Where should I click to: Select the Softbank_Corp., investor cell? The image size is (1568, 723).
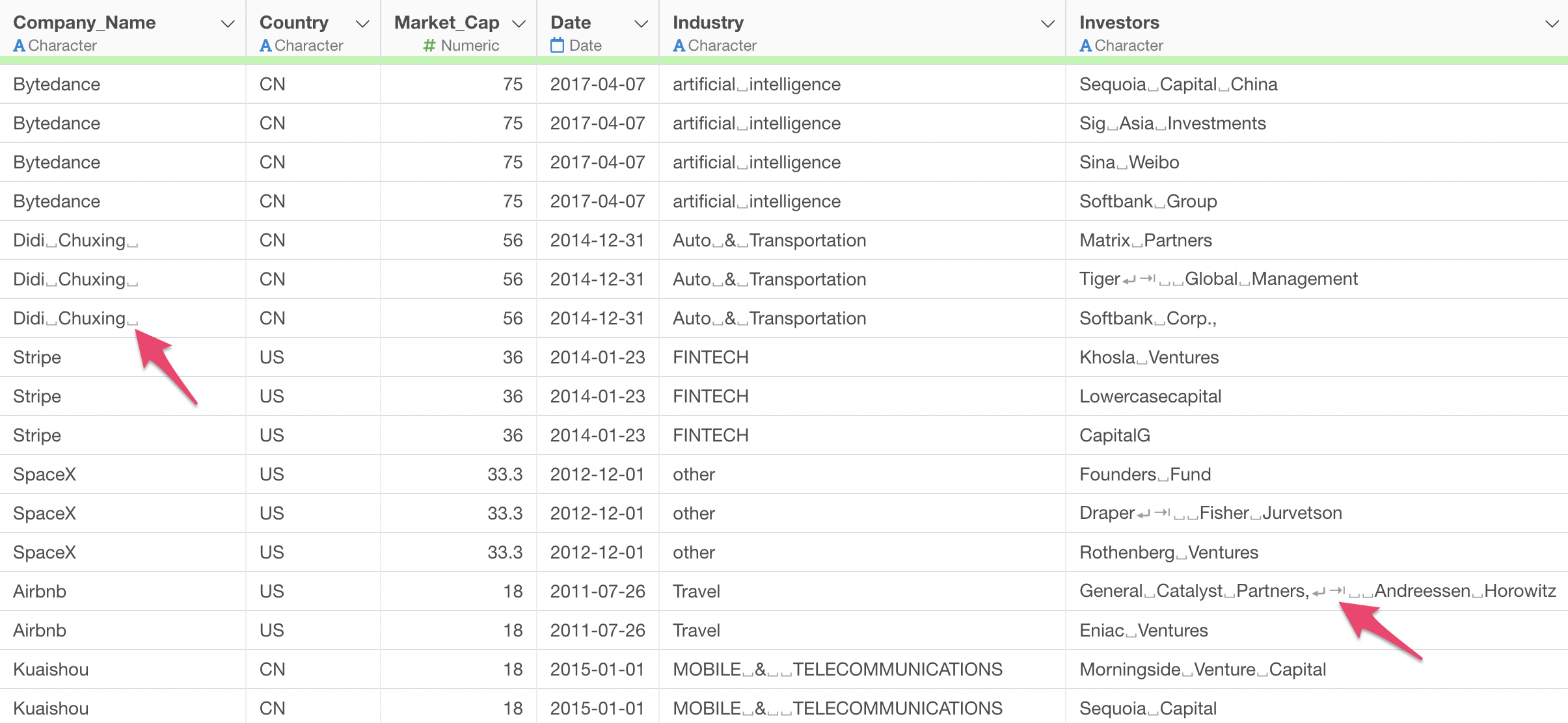[1317, 319]
